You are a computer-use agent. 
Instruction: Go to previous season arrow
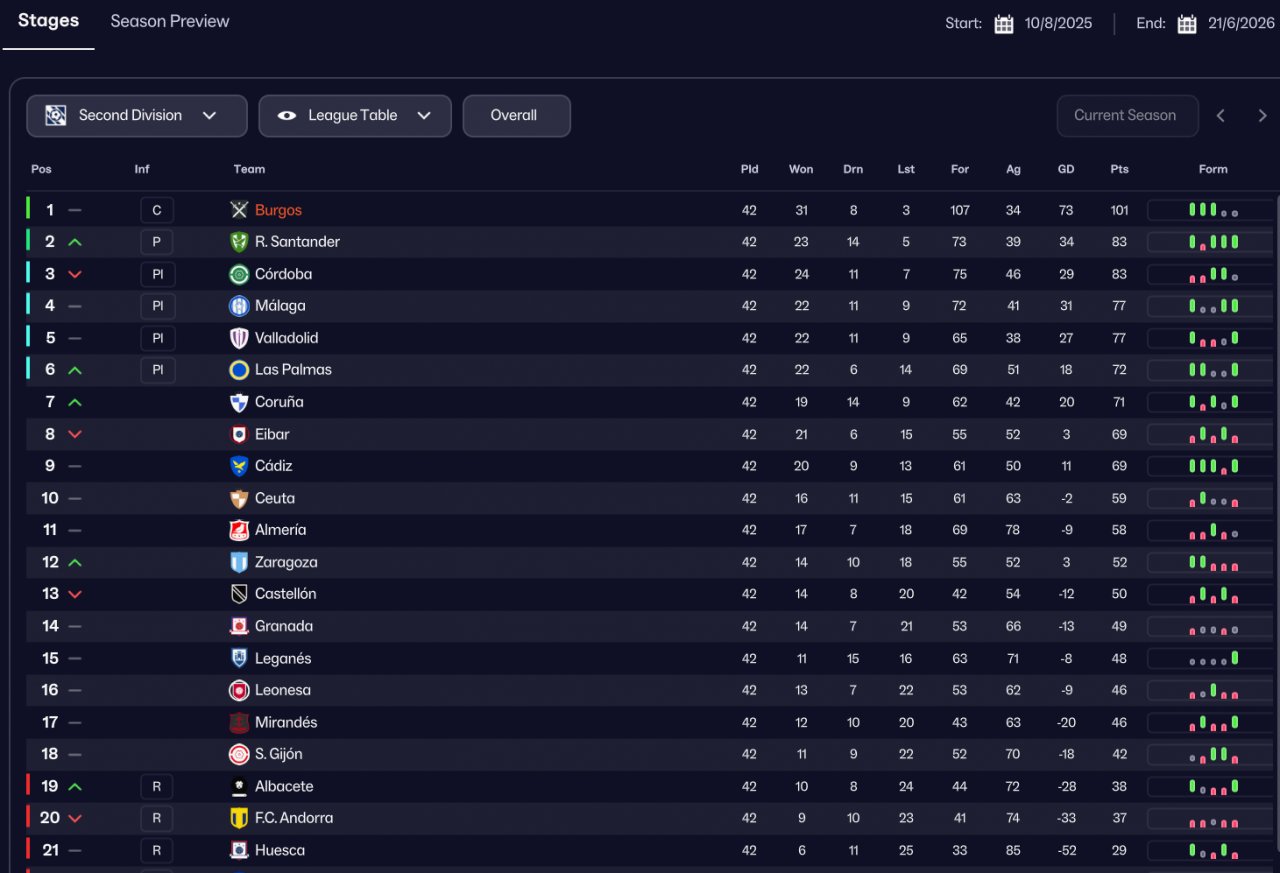(1221, 116)
